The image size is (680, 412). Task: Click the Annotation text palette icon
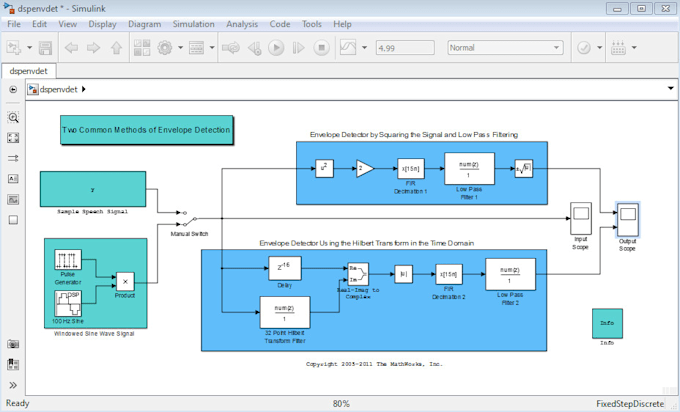tap(13, 179)
